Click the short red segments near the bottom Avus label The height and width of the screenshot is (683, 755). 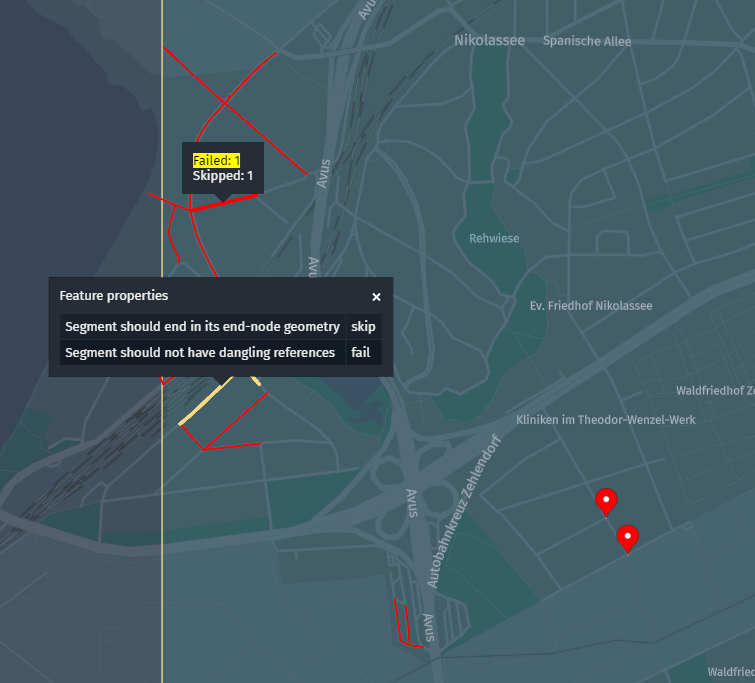click(407, 623)
